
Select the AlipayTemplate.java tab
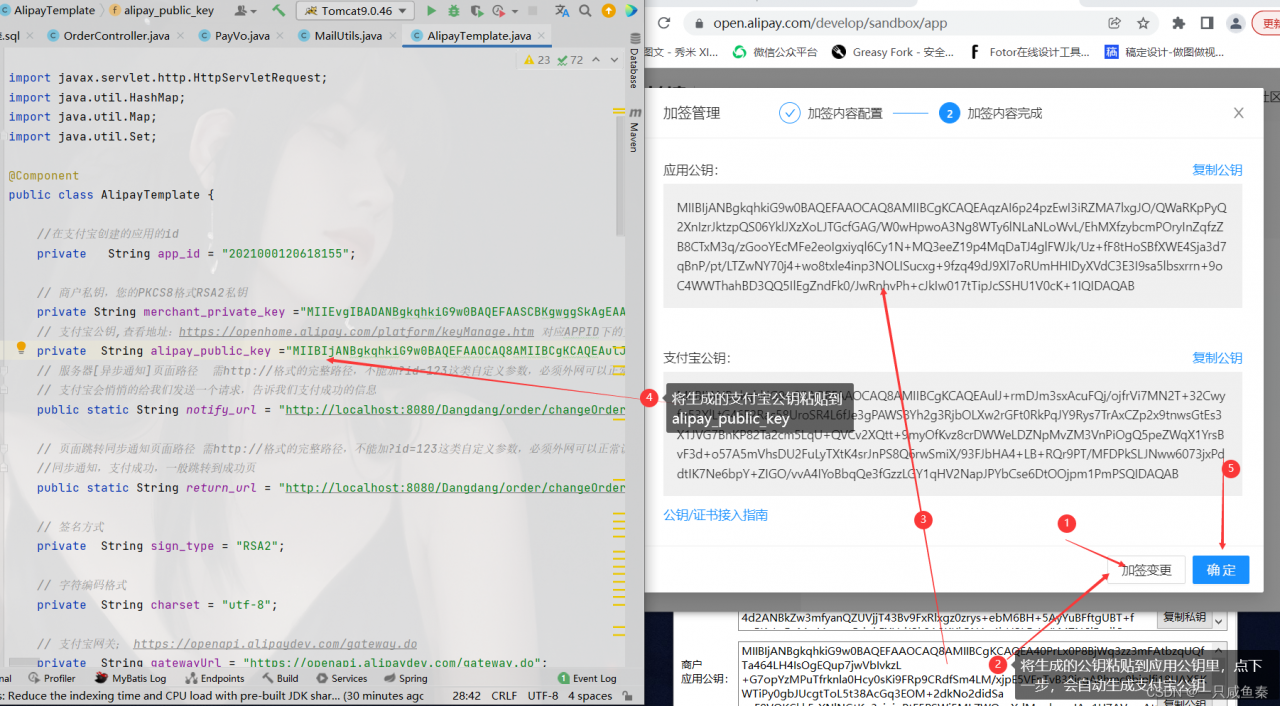[x=479, y=36]
